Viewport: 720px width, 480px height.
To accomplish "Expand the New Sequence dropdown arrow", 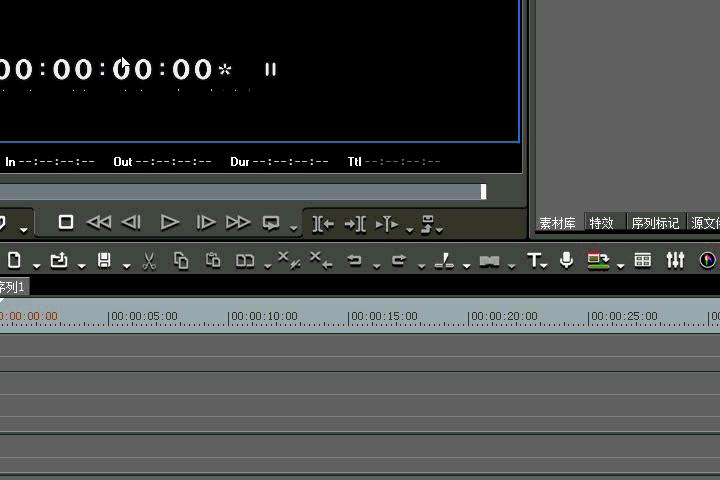I will (x=36, y=265).
